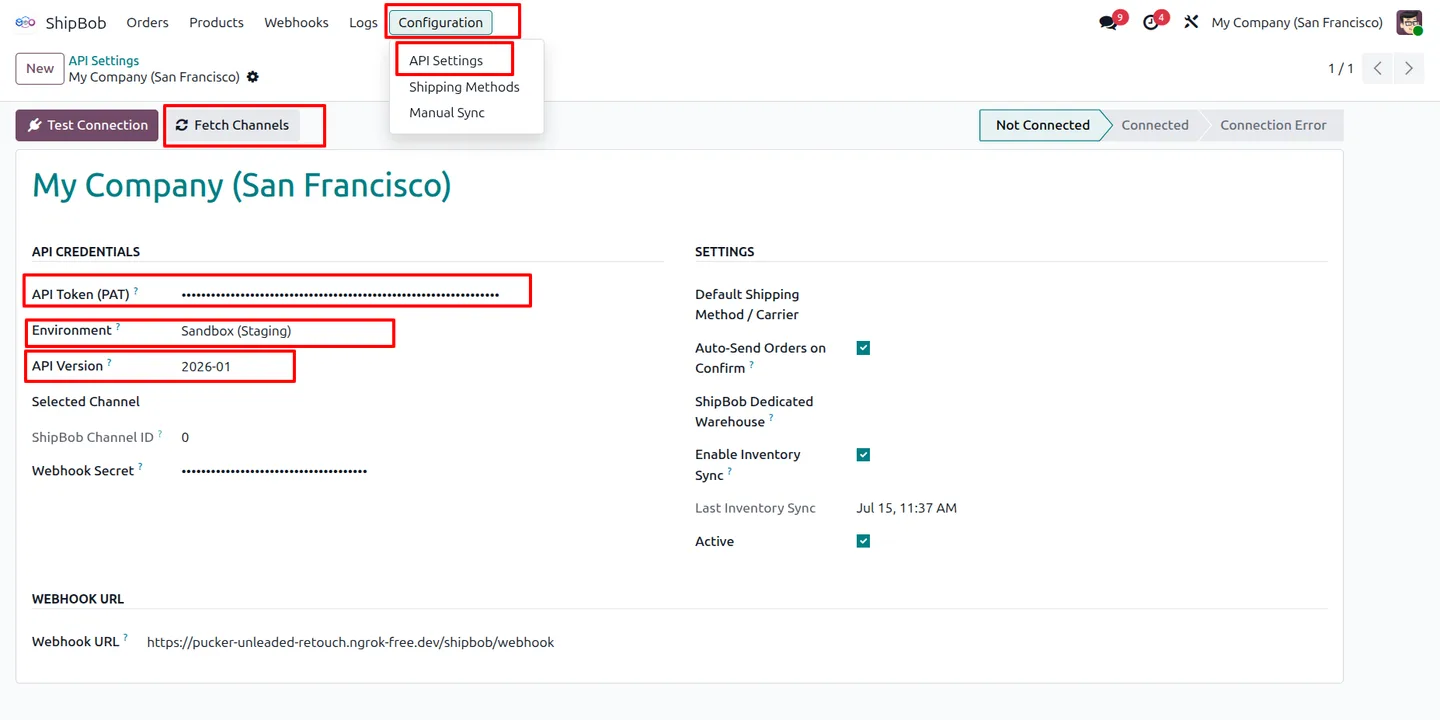Click help tooltip beside Webhook Secret
The image size is (1440, 720).
(x=140, y=467)
